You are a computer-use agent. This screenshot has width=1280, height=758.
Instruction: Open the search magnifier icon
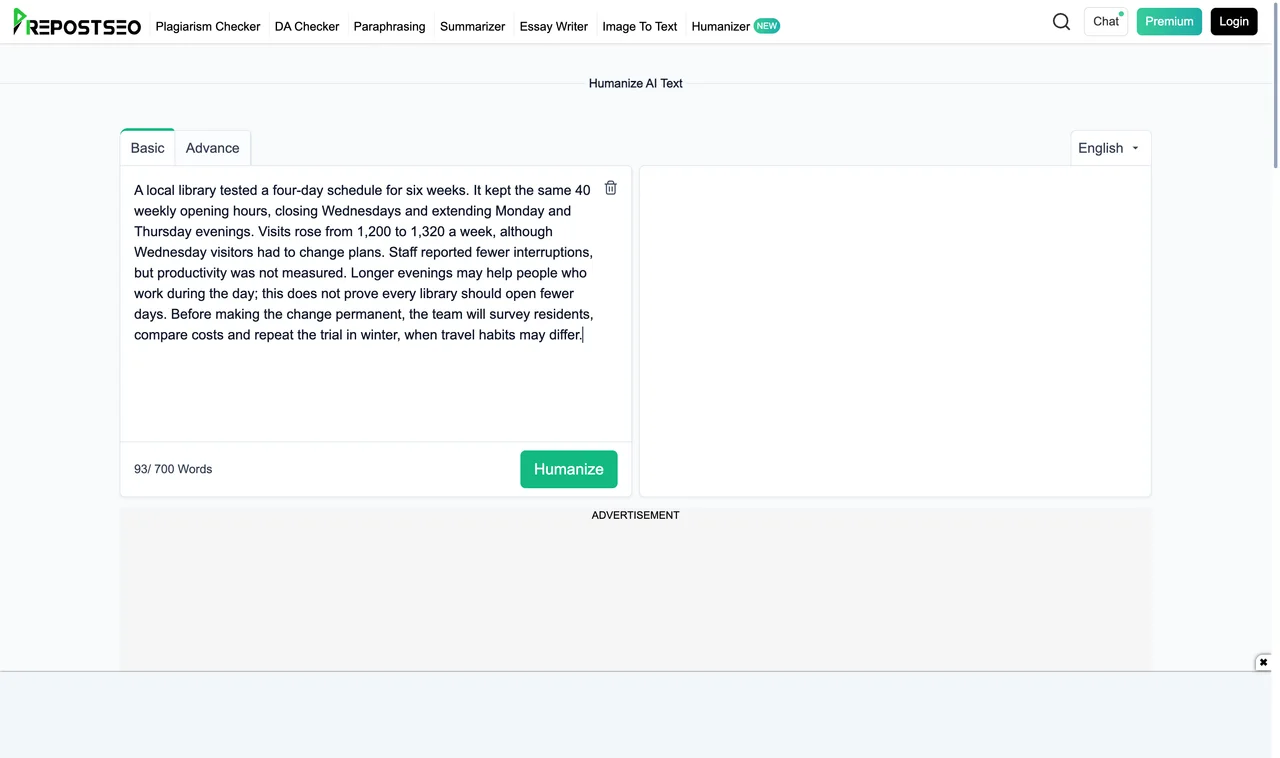tap(1061, 21)
